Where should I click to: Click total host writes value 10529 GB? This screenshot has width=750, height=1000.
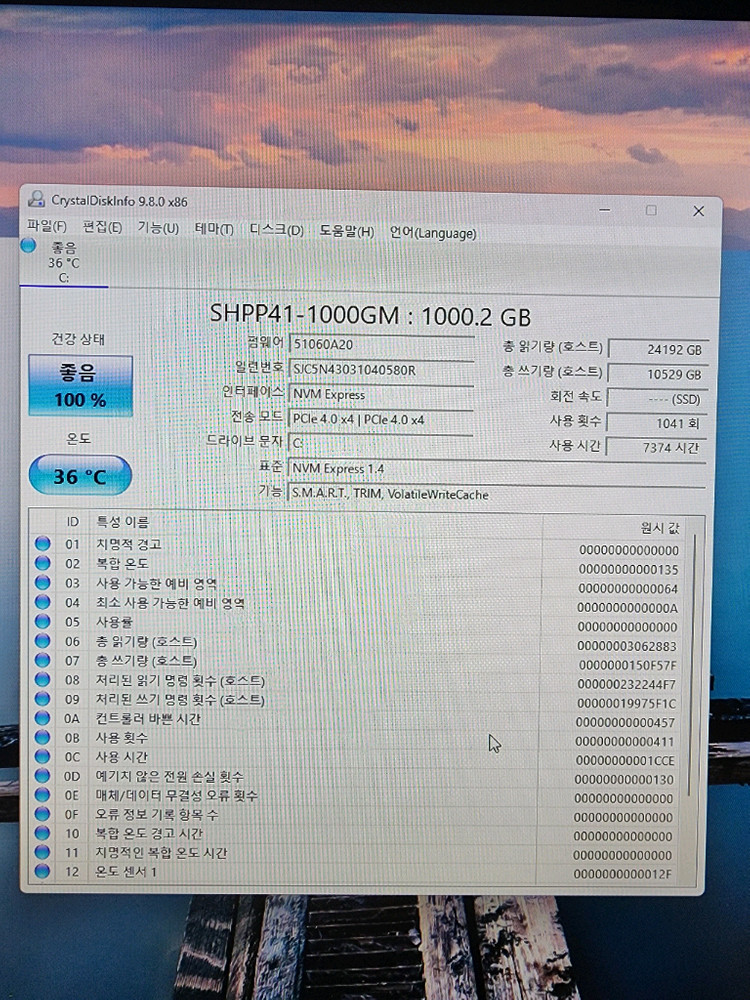coord(658,374)
